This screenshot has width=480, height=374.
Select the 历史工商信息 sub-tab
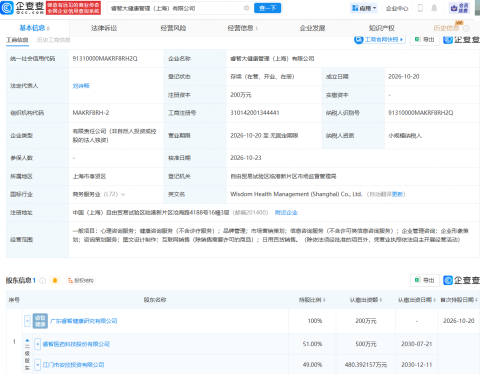(53, 40)
